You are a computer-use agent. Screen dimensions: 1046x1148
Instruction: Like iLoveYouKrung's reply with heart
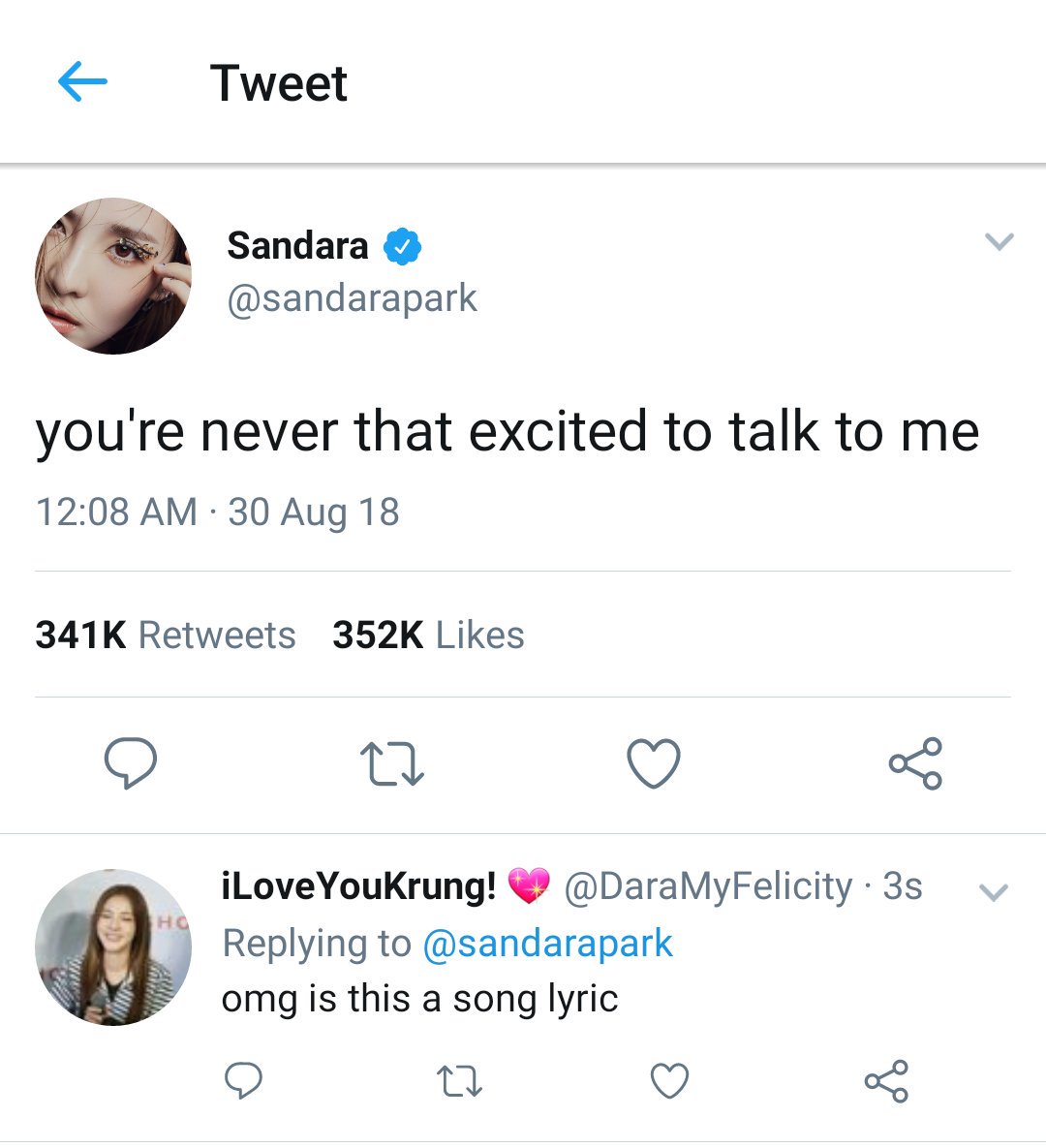tap(670, 1080)
